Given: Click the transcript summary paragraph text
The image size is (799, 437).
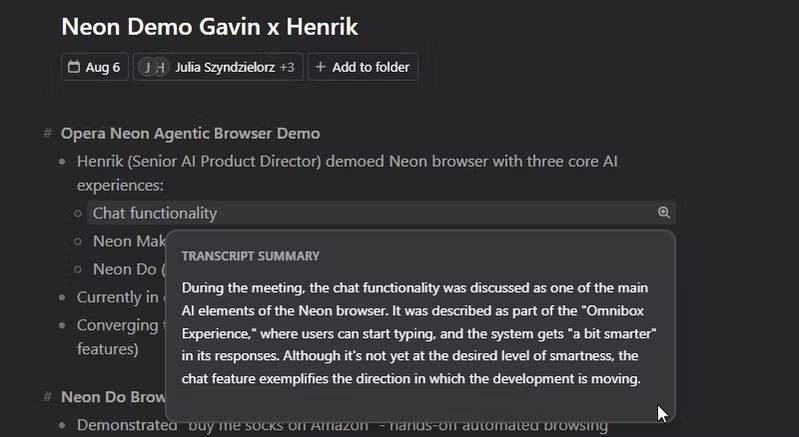Looking at the screenshot, I should 419,333.
